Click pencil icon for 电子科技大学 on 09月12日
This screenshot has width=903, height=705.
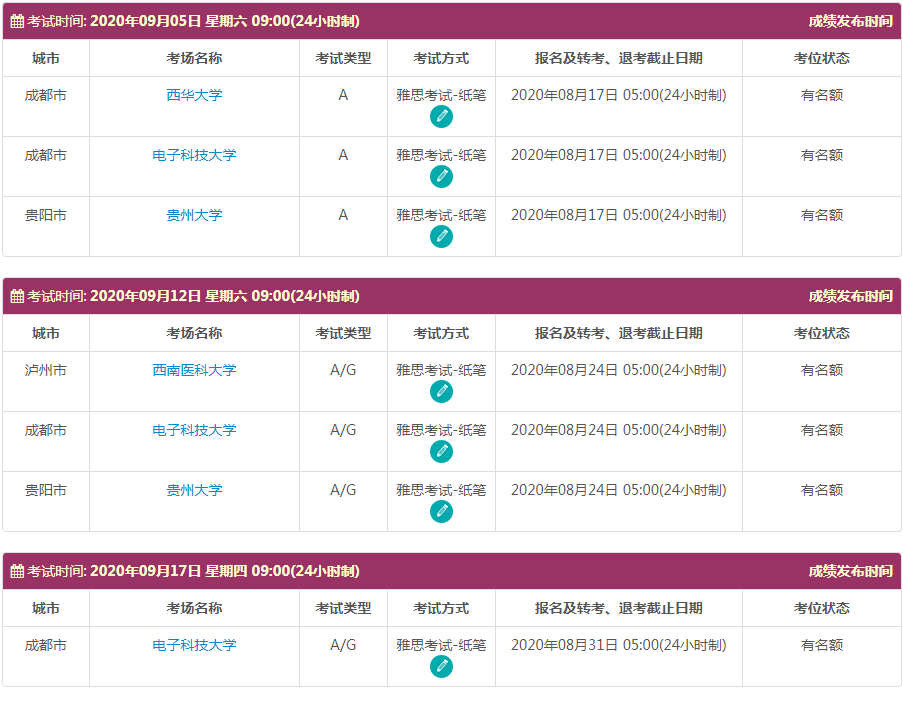(441, 452)
